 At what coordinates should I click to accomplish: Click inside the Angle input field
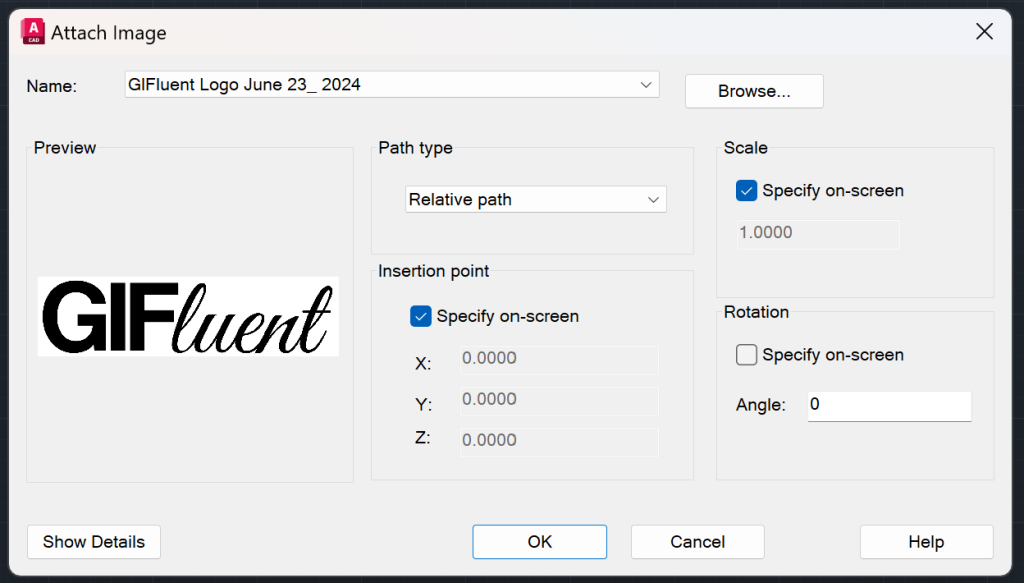888,405
